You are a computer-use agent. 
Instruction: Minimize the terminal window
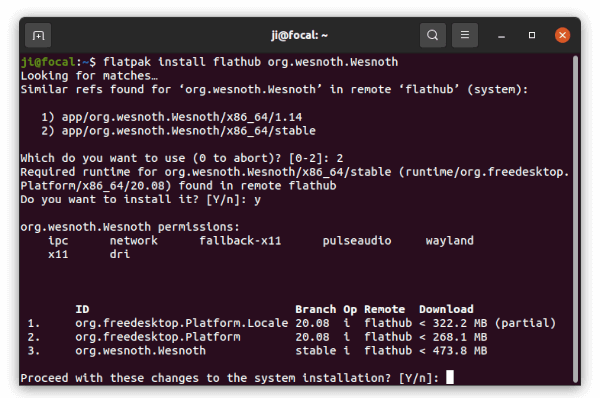pyautogui.click(x=501, y=36)
